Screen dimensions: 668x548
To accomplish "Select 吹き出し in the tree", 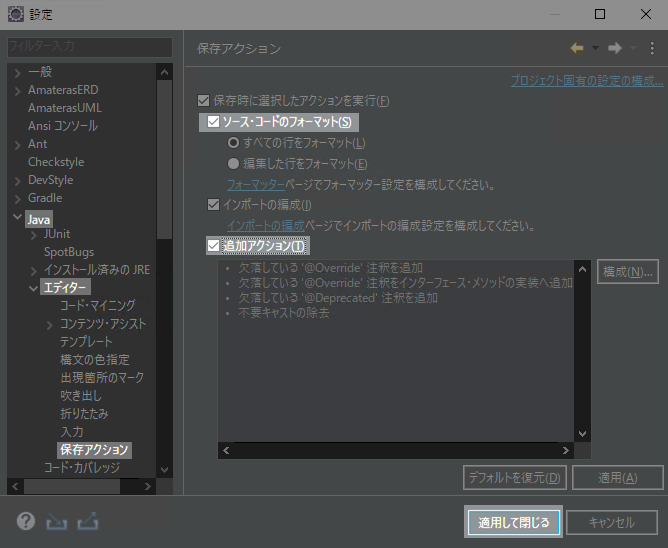I will coord(81,396).
